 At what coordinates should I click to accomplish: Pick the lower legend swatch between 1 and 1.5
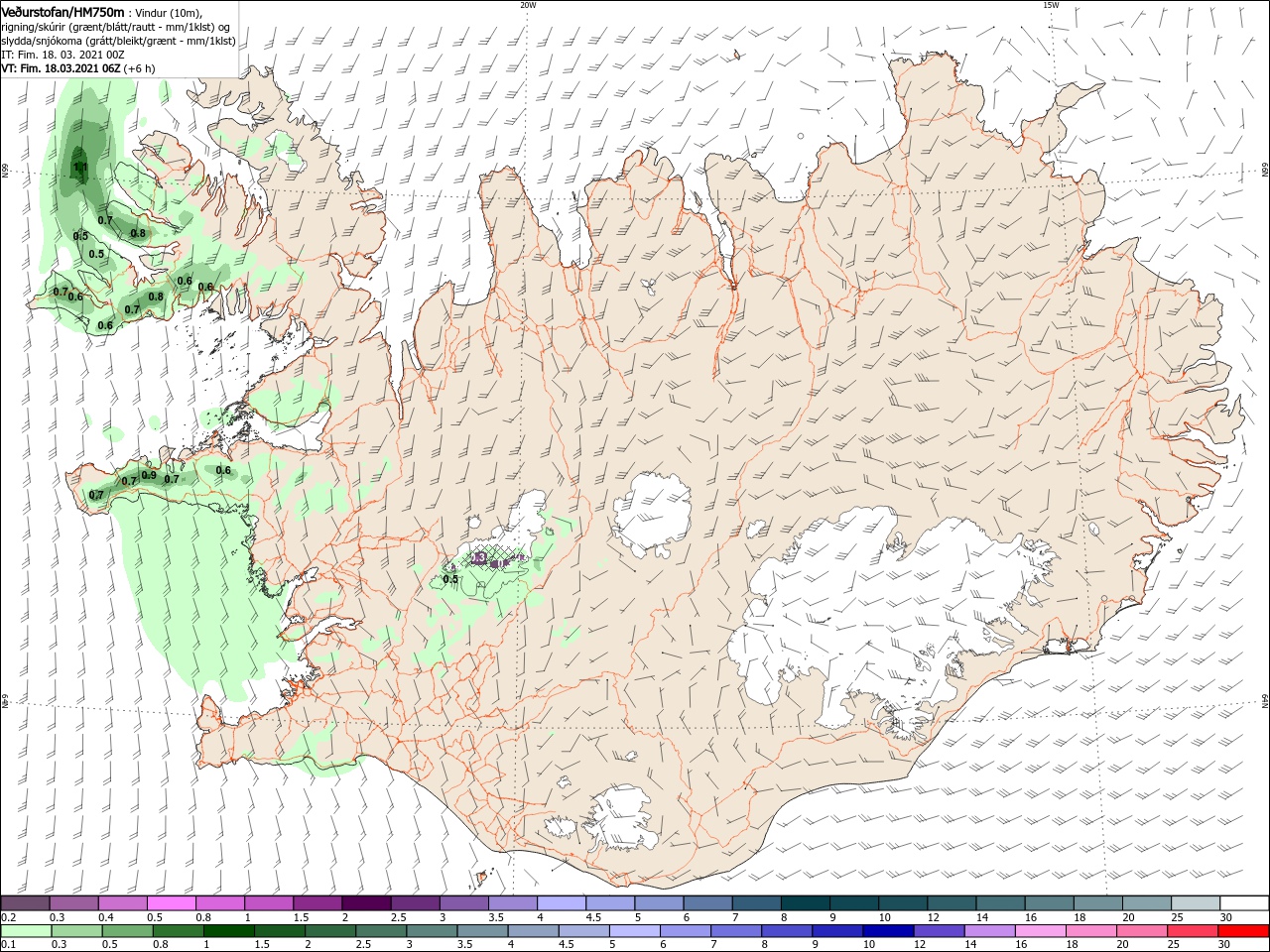pos(227,931)
